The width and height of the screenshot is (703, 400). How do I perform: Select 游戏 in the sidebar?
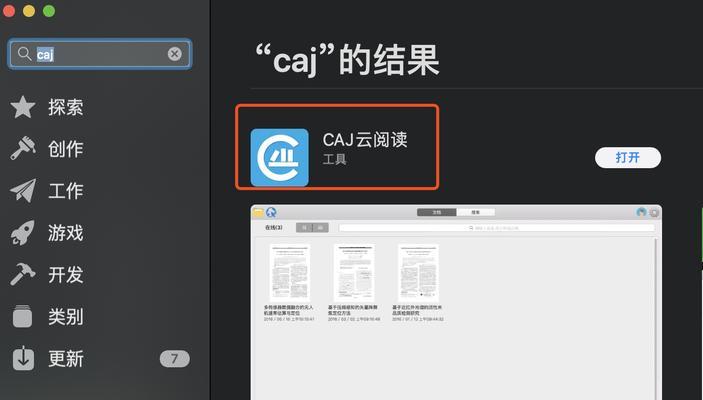(66, 233)
